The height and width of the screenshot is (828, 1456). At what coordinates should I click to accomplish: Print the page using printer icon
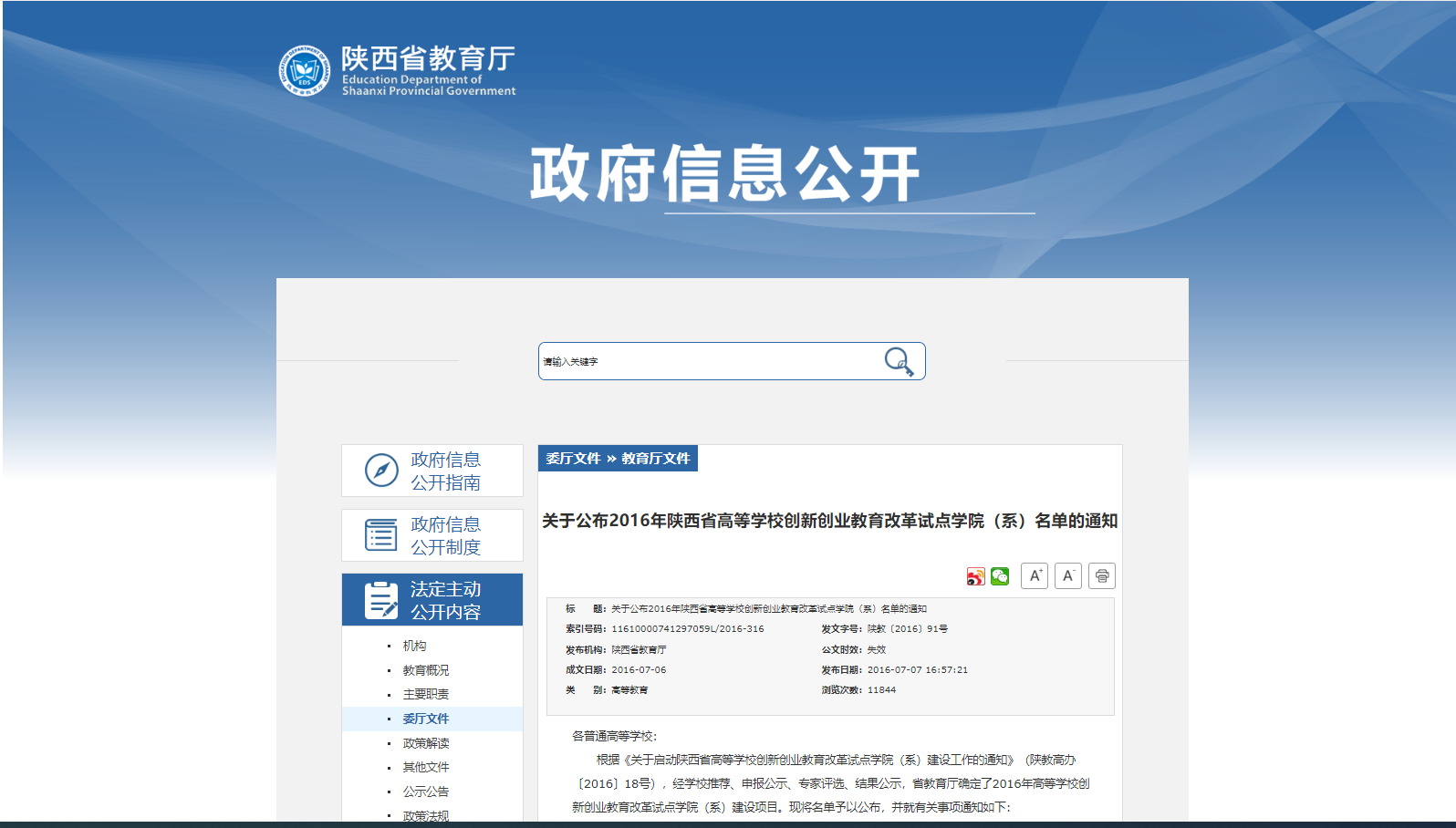[1102, 576]
